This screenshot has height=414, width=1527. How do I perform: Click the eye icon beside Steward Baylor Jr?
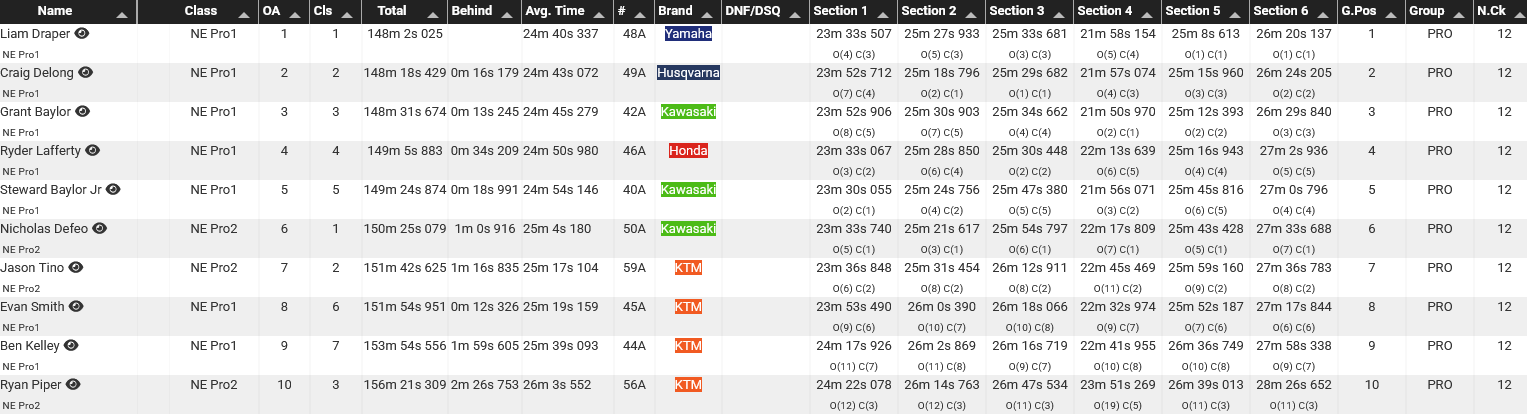coord(113,189)
